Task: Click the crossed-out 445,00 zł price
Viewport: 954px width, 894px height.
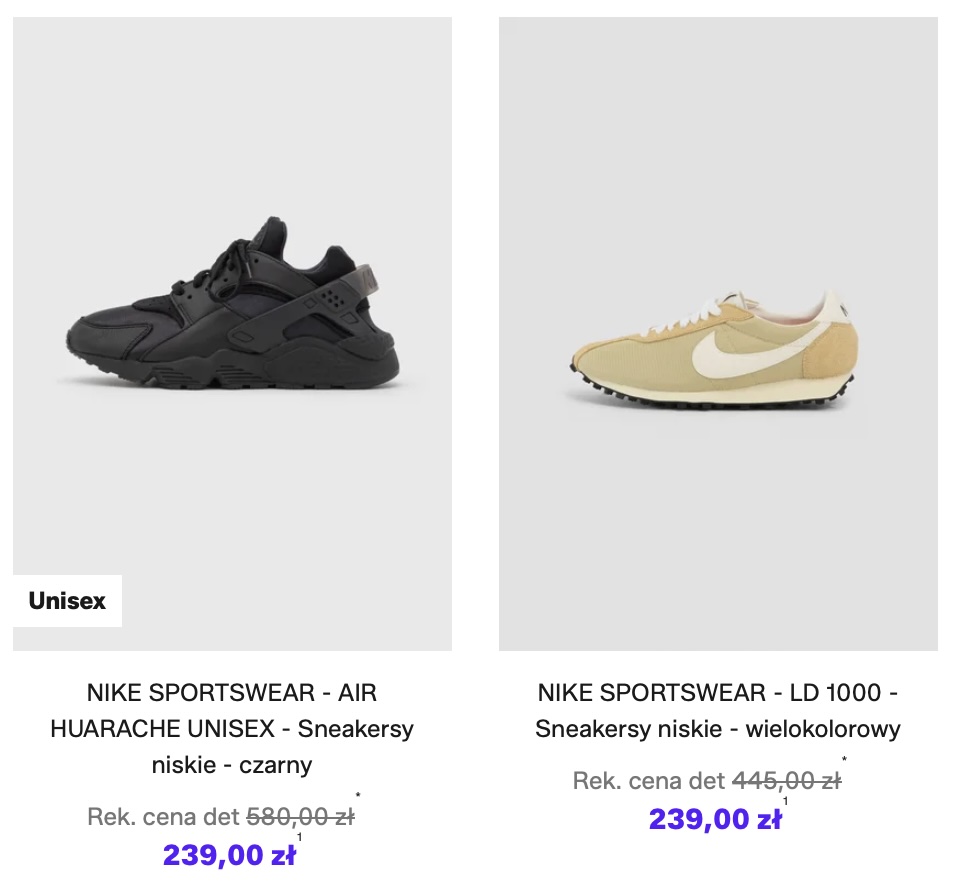Action: click(x=787, y=781)
